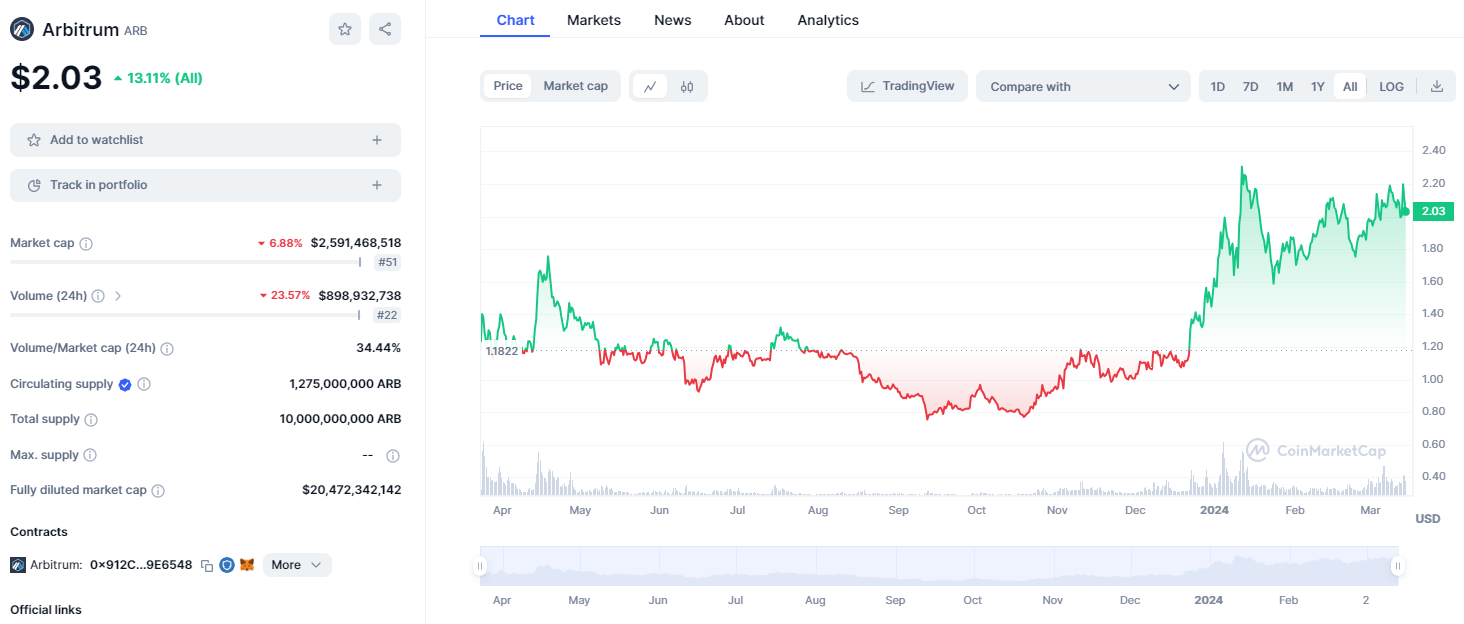Select the Price chart toggle

pos(507,86)
